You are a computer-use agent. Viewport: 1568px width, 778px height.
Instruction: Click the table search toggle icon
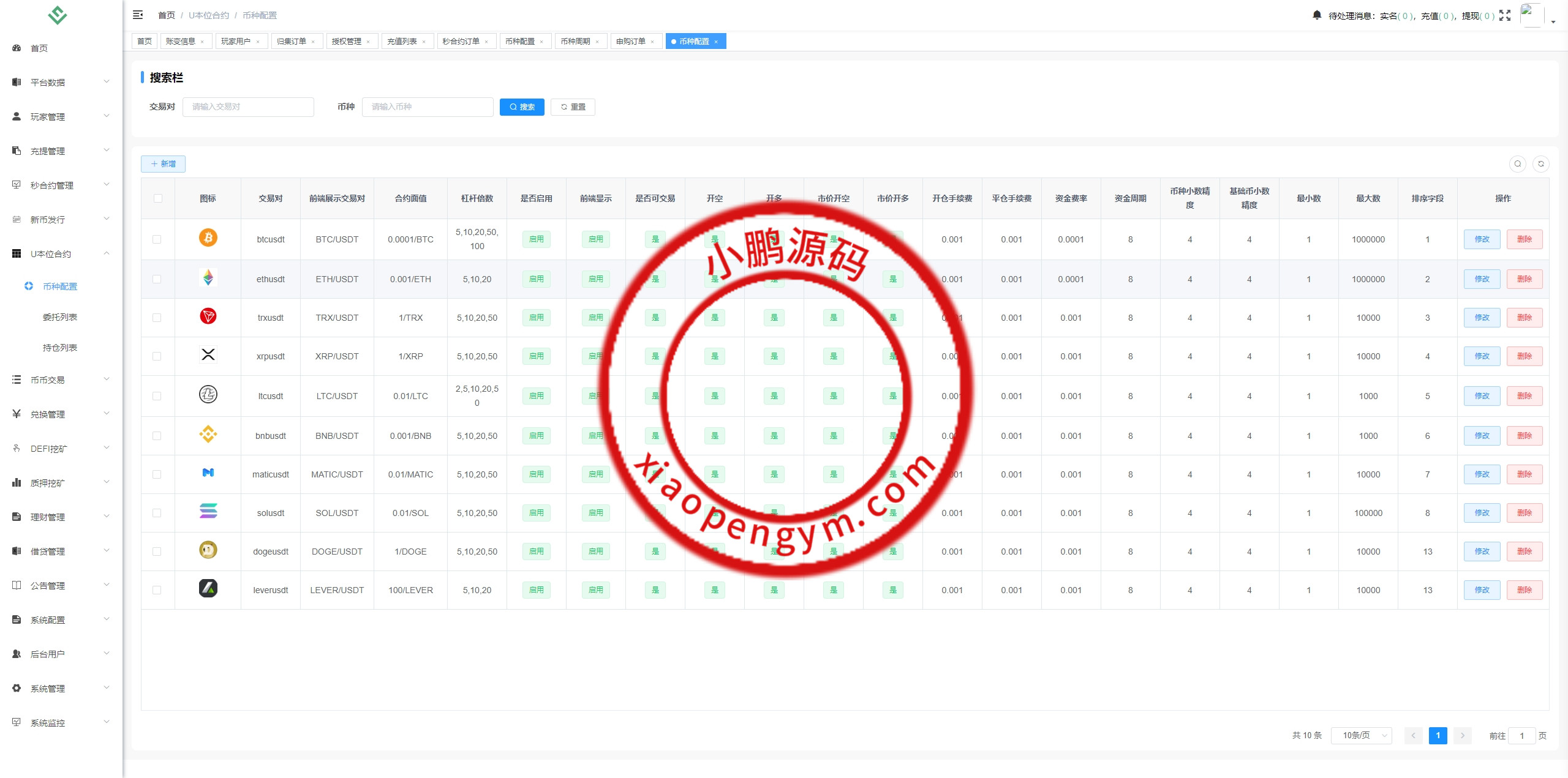point(1518,163)
